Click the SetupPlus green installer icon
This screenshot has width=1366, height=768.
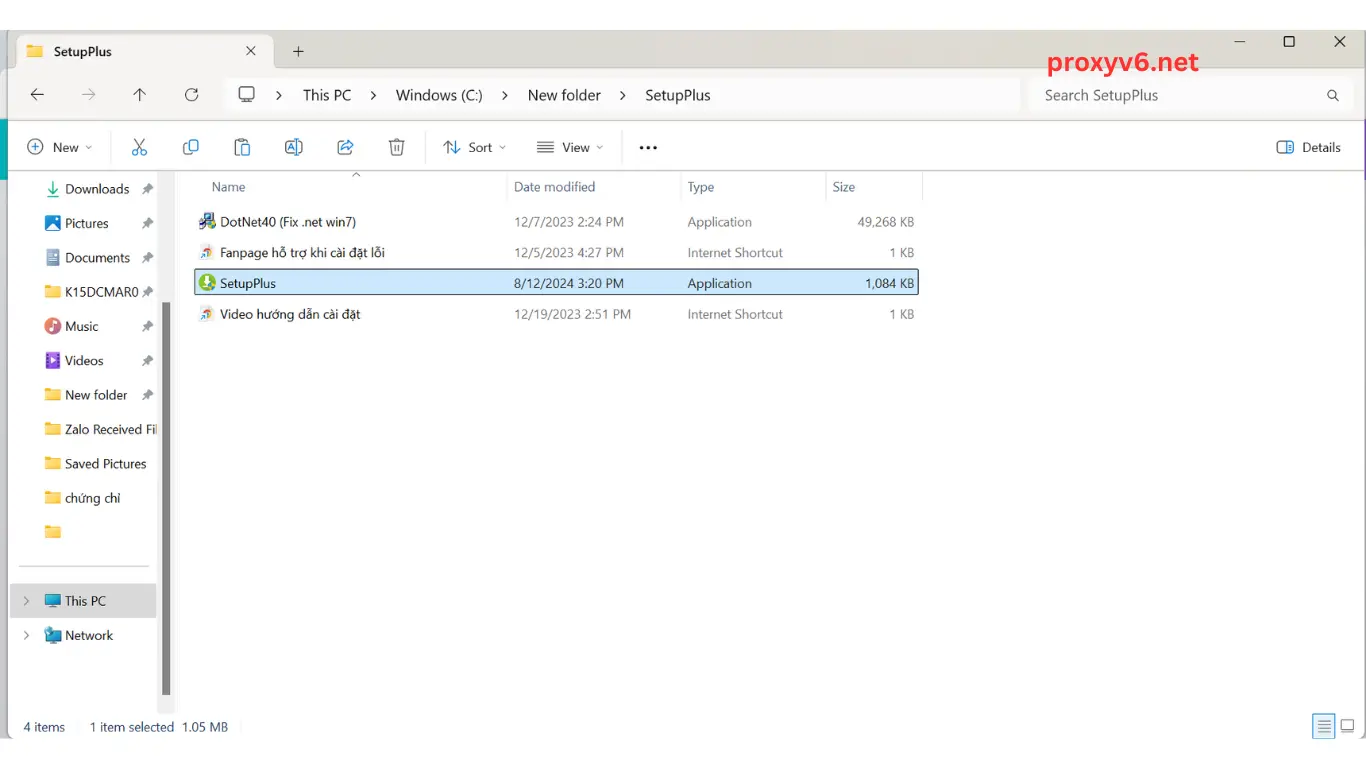[207, 283]
